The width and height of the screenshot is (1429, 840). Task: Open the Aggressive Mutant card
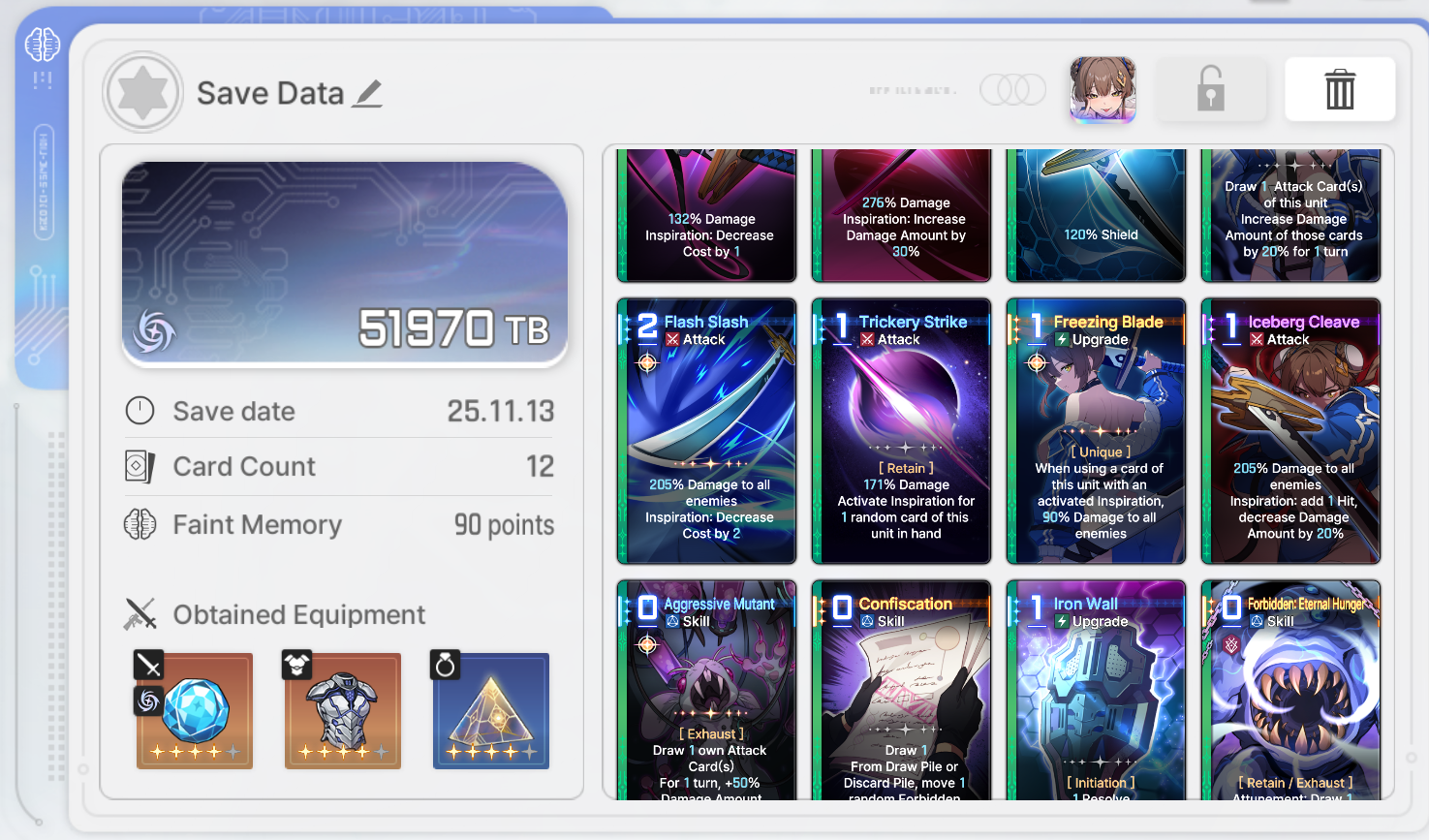(x=707, y=690)
